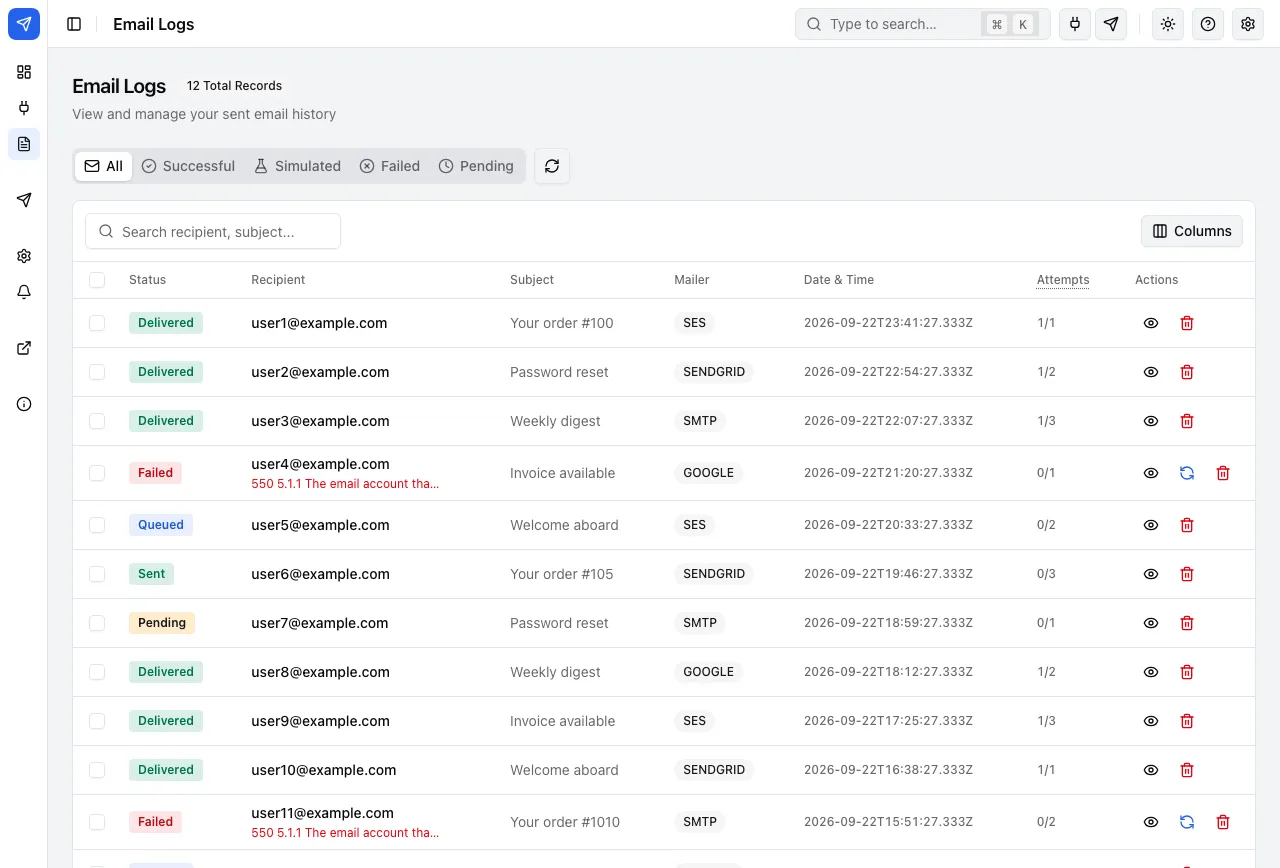
Task: View details of user1@example.com email
Action: (1151, 323)
